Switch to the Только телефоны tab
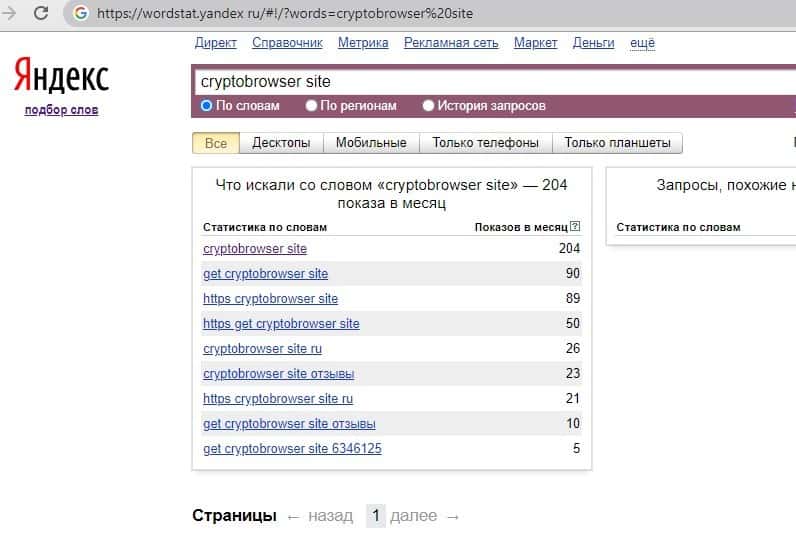The image size is (796, 544). click(485, 143)
